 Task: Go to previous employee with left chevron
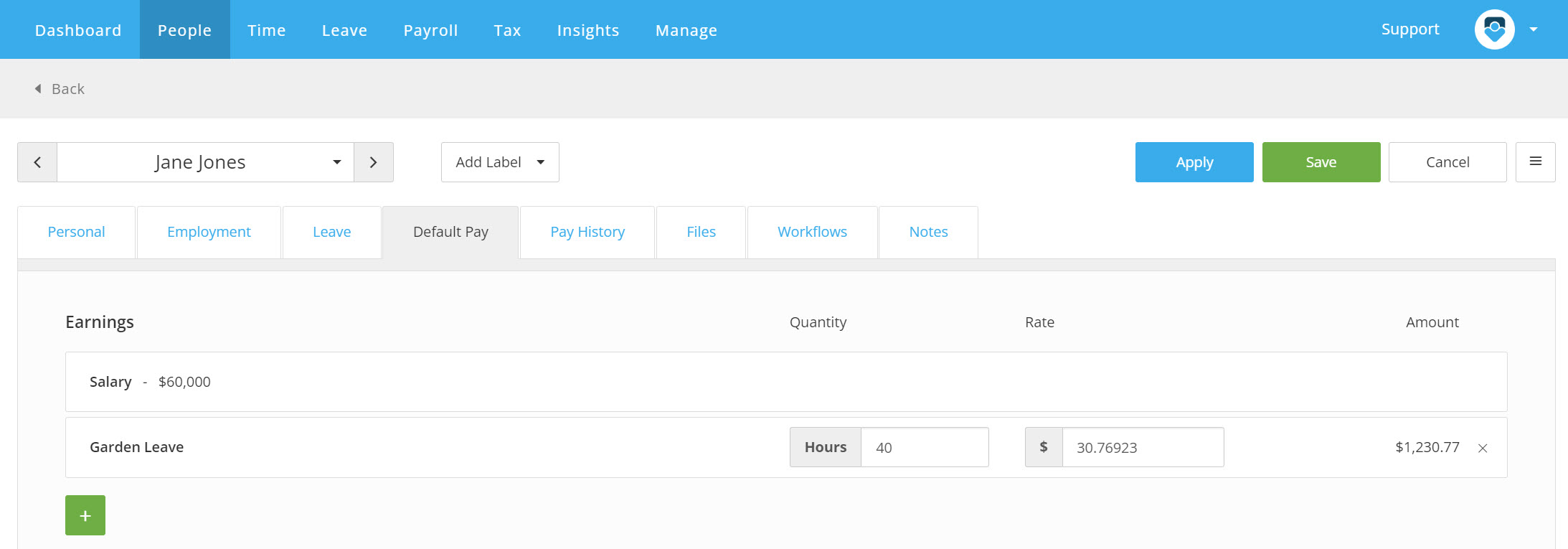[x=37, y=162]
